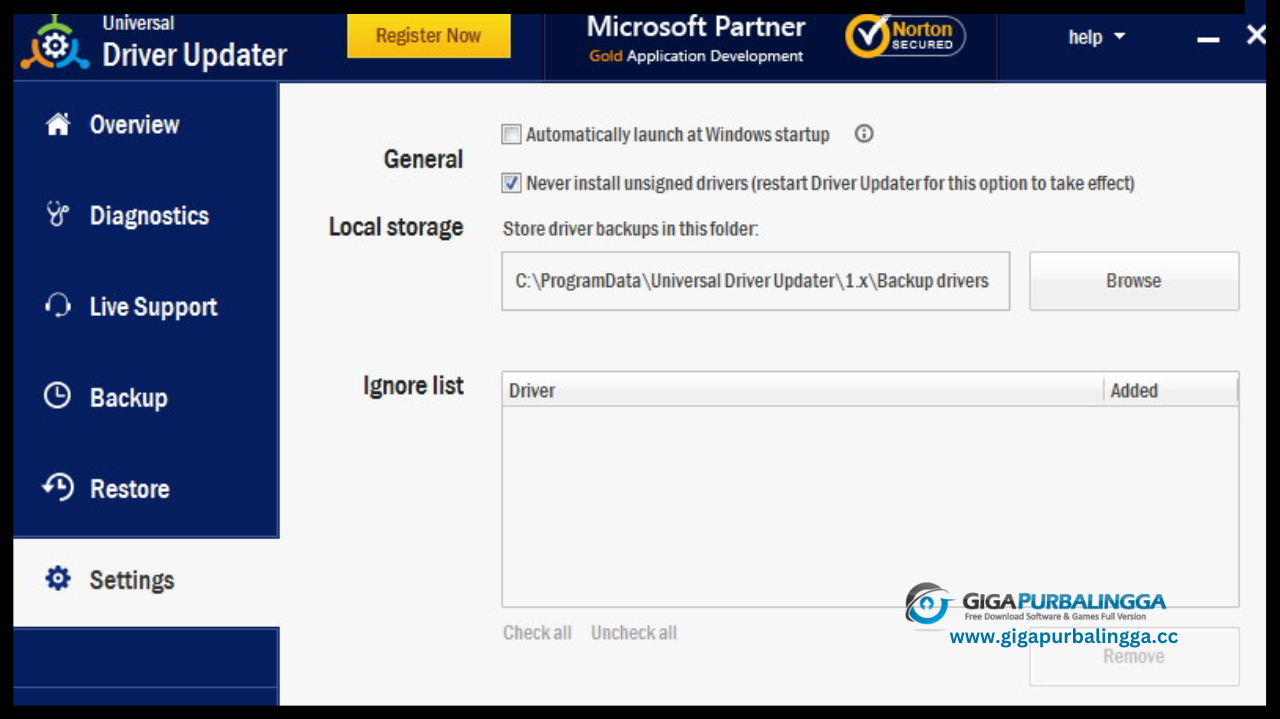Minimize the Driver Updater window
This screenshot has width=1280, height=719.
coord(1208,38)
